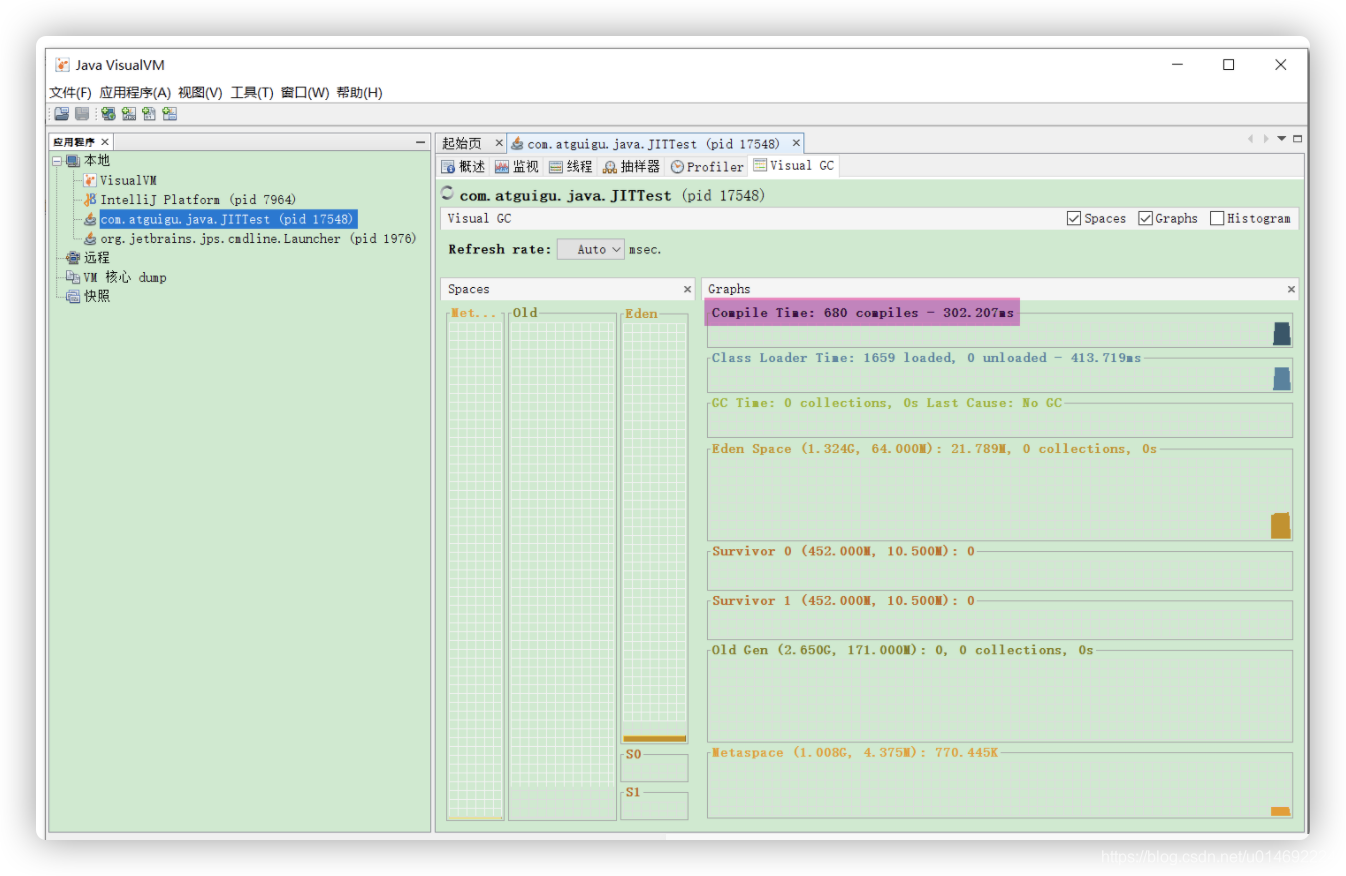Click the 快照 (Snapshots) tree node
This screenshot has height=876, width=1346.
97,296
